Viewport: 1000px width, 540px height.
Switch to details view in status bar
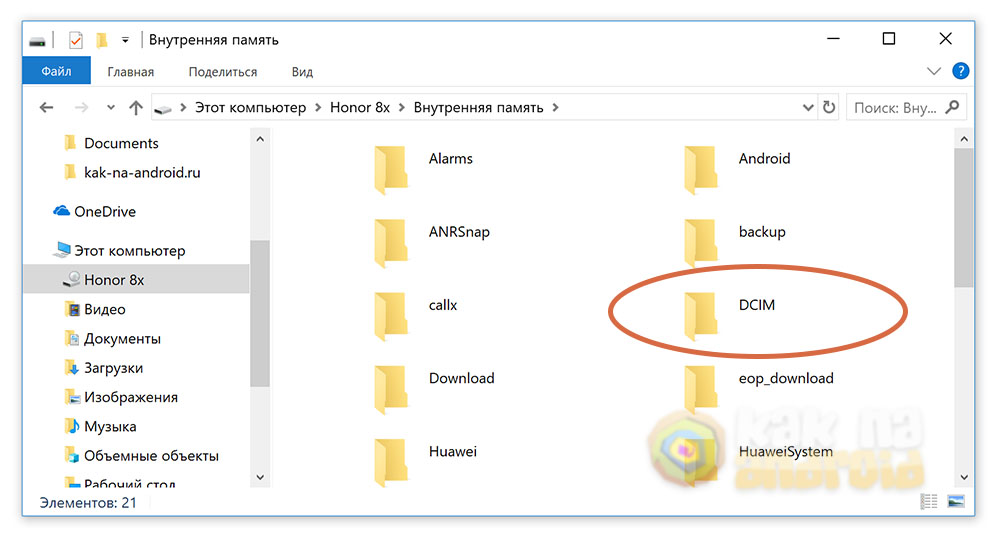[x=929, y=502]
